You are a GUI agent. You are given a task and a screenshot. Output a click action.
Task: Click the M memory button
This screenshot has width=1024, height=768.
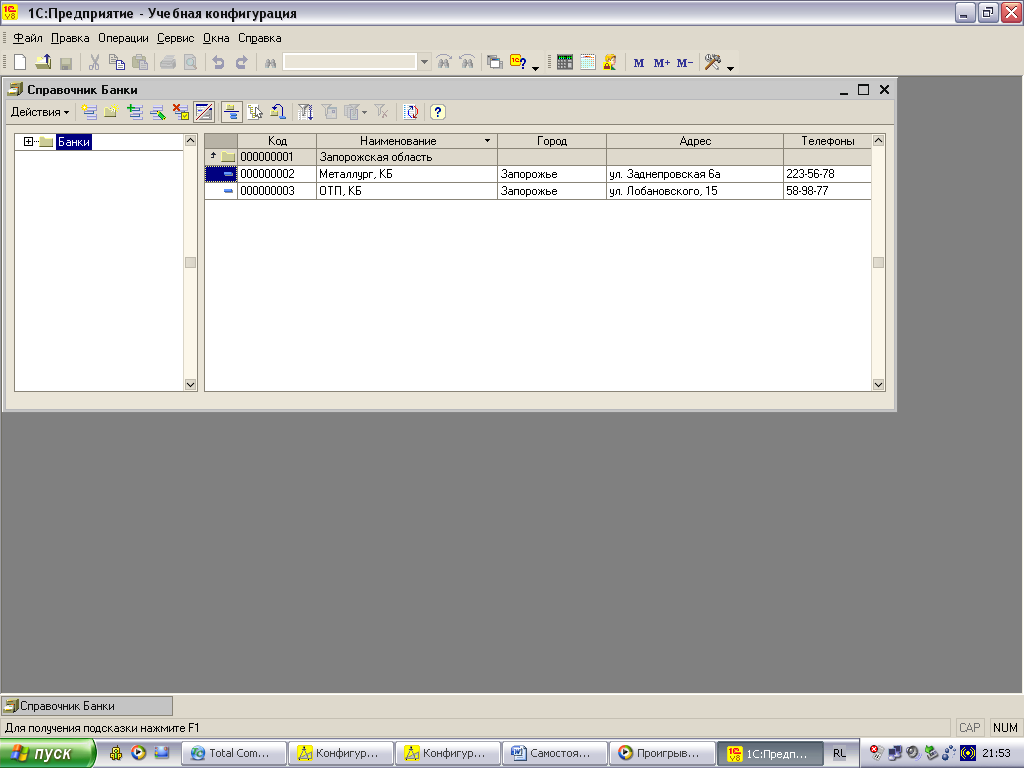point(639,63)
